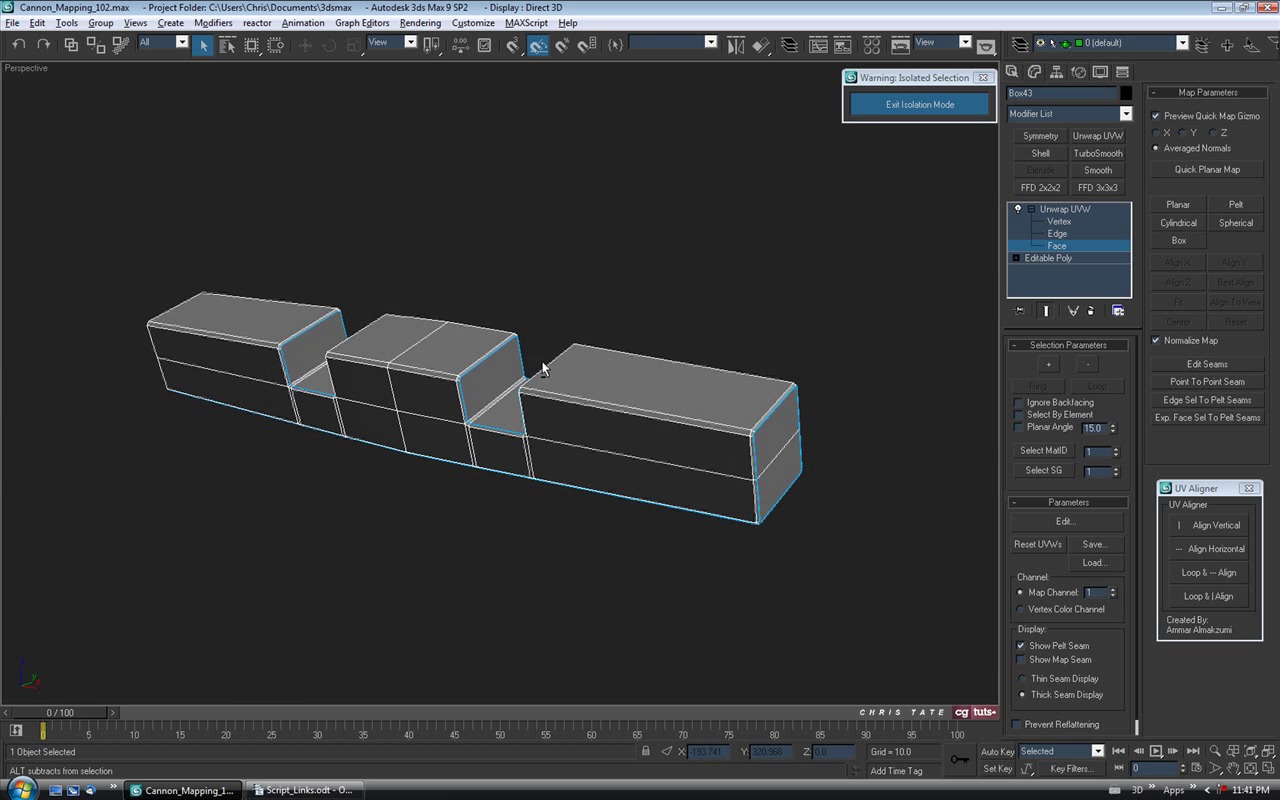Uncheck Show Pelt Seam
The width and height of the screenshot is (1280, 800).
[1021, 645]
